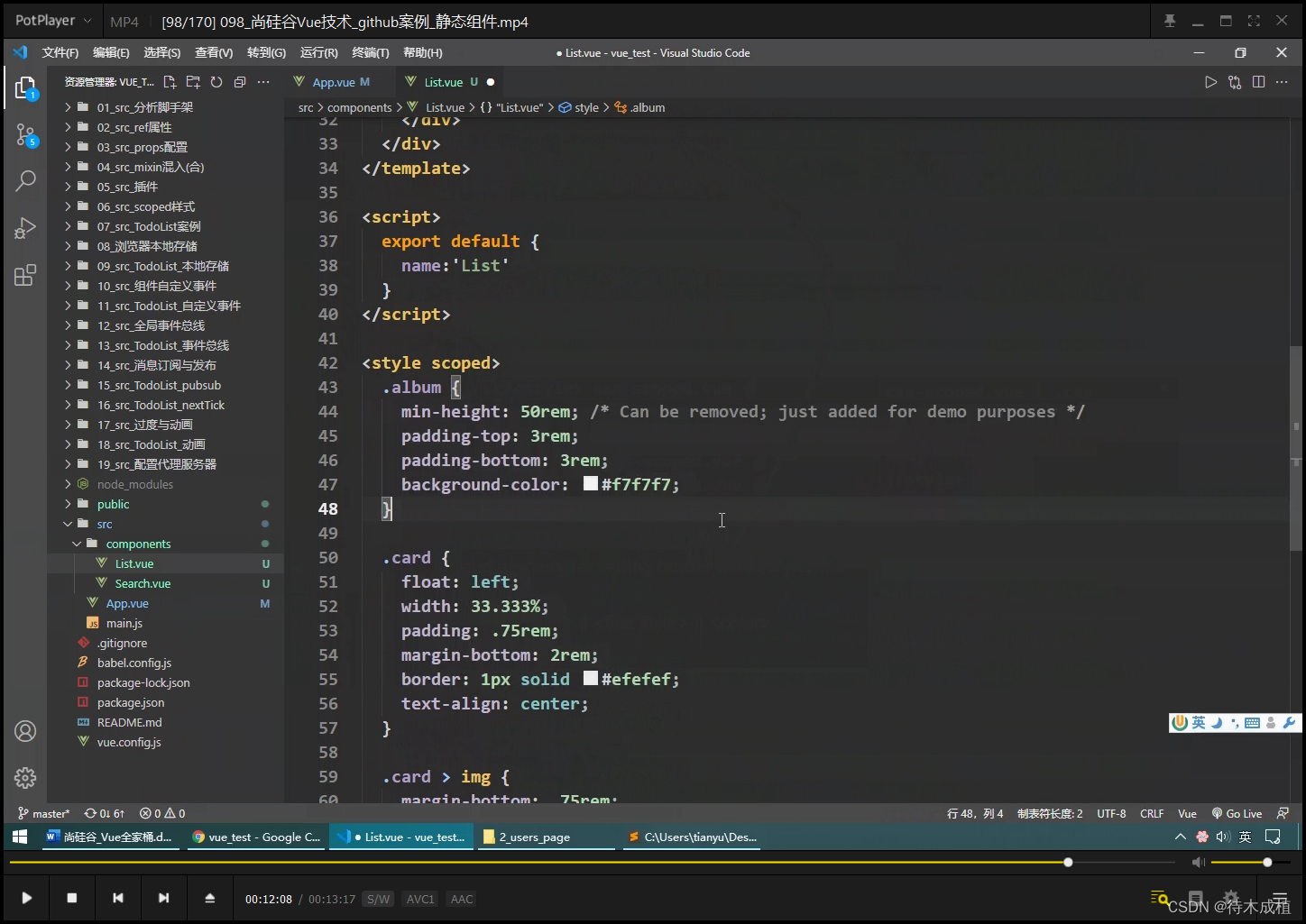
Task: Click Go Live in status bar
Action: point(1237,813)
